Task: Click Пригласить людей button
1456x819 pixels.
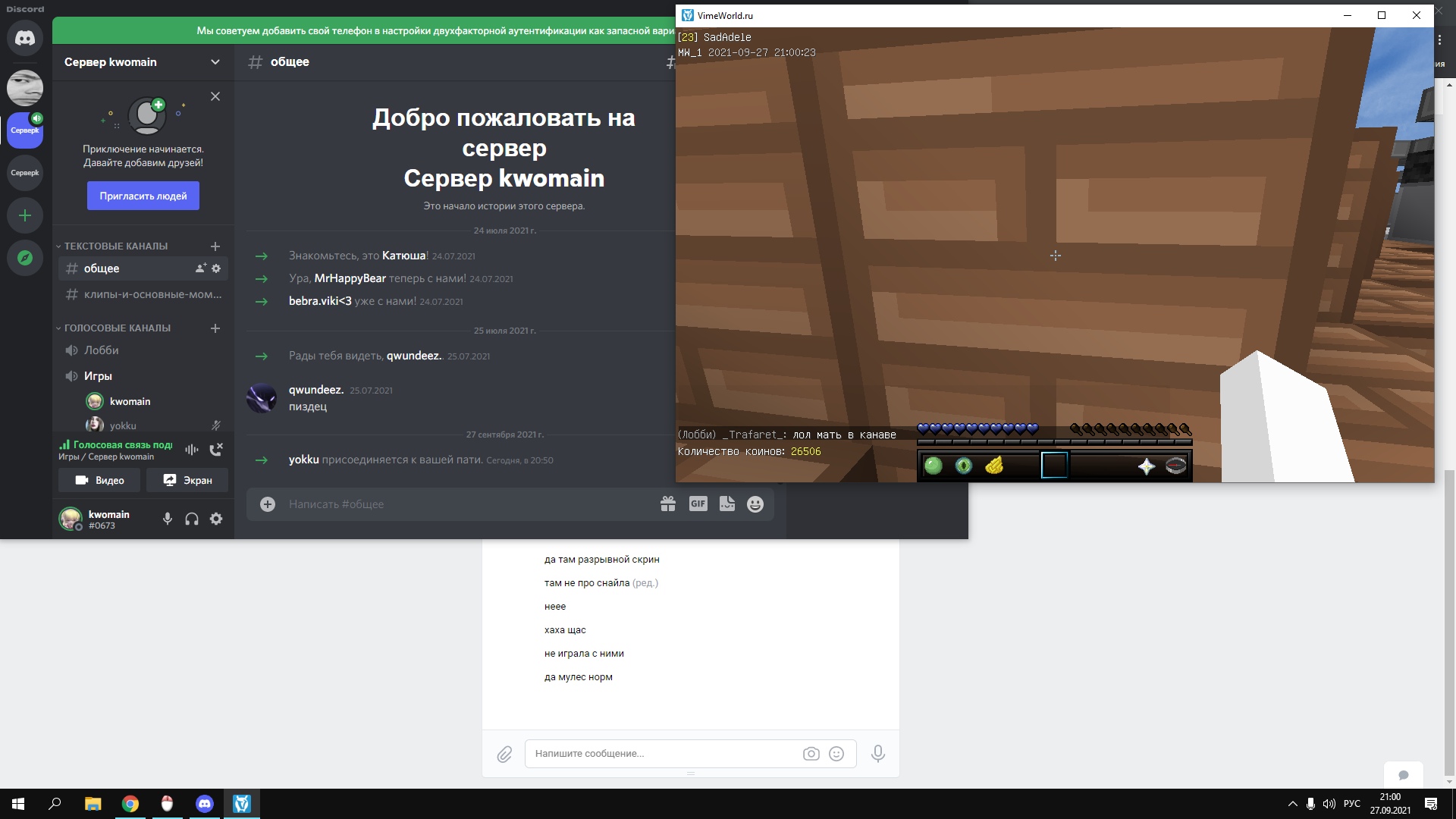Action: point(143,196)
